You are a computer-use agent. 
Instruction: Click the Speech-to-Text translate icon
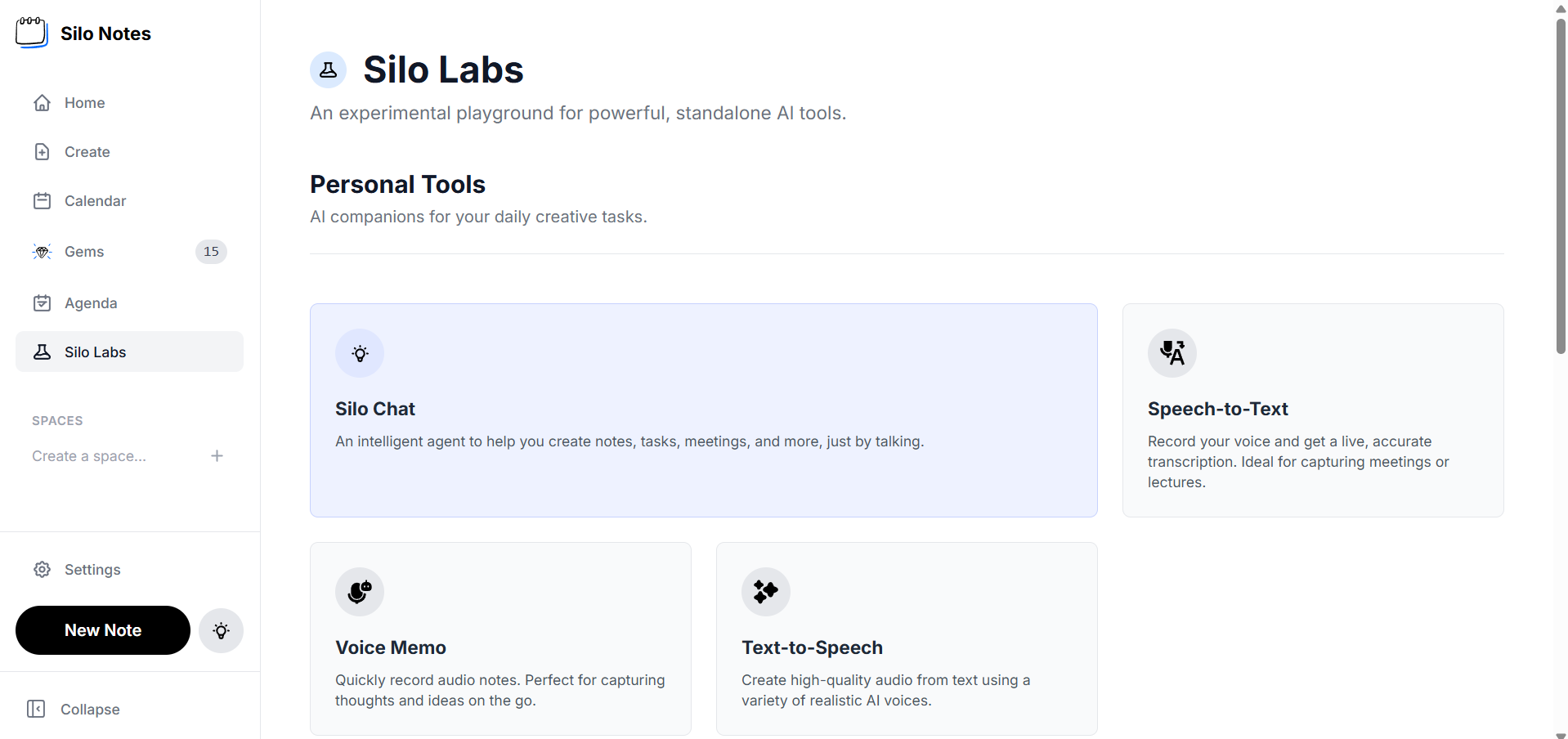click(x=1172, y=353)
